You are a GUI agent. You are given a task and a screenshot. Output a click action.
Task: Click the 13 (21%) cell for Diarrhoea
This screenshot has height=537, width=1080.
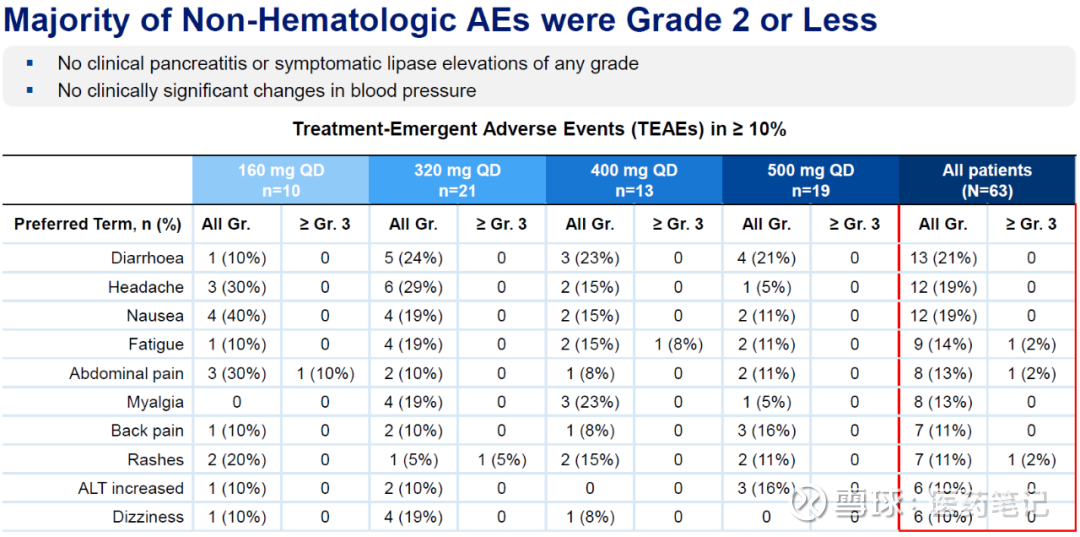click(942, 258)
